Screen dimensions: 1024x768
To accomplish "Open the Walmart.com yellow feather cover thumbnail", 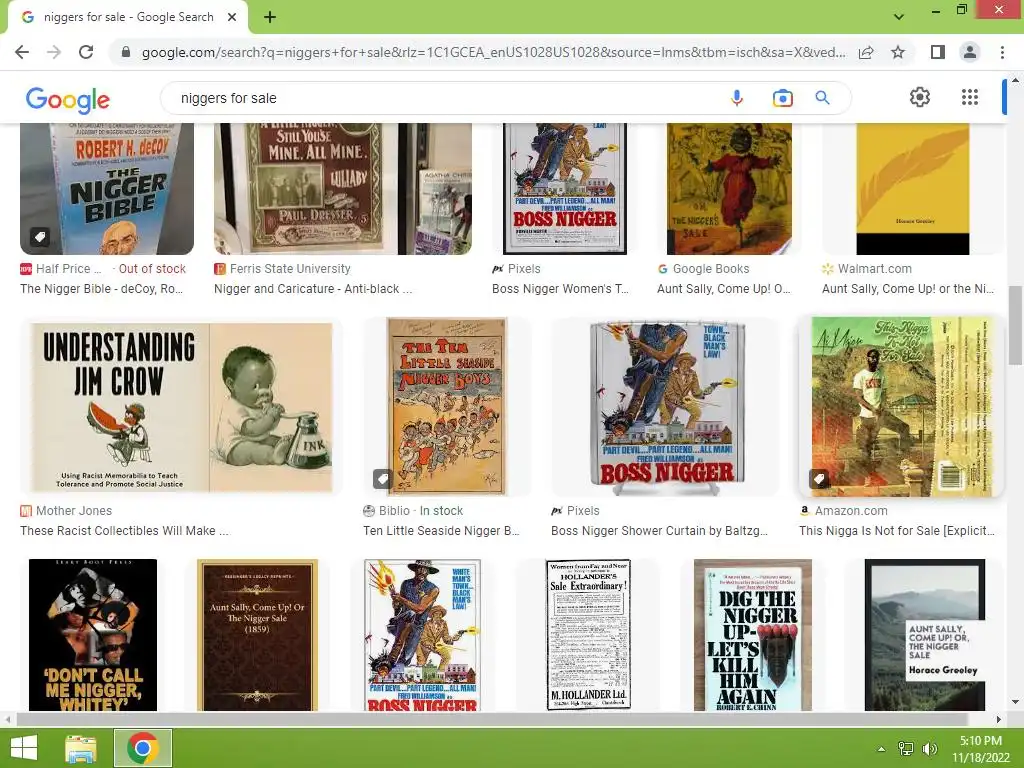I will tap(912, 189).
